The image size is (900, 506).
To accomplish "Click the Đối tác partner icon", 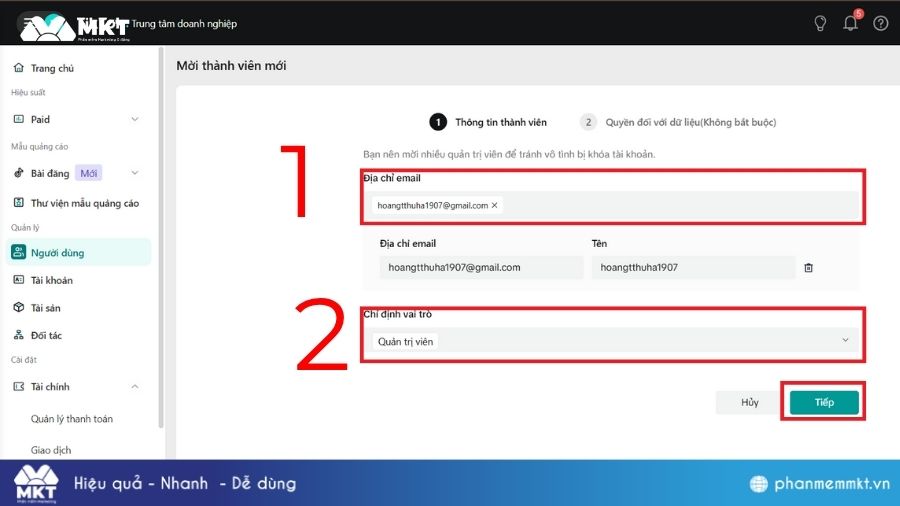I will pos(18,335).
